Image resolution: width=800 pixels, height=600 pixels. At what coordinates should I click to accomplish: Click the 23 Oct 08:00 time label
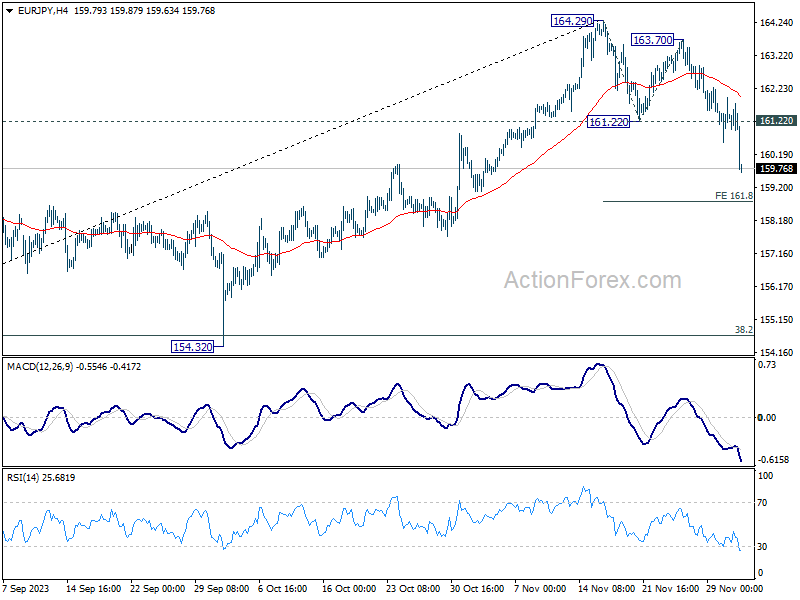413,589
